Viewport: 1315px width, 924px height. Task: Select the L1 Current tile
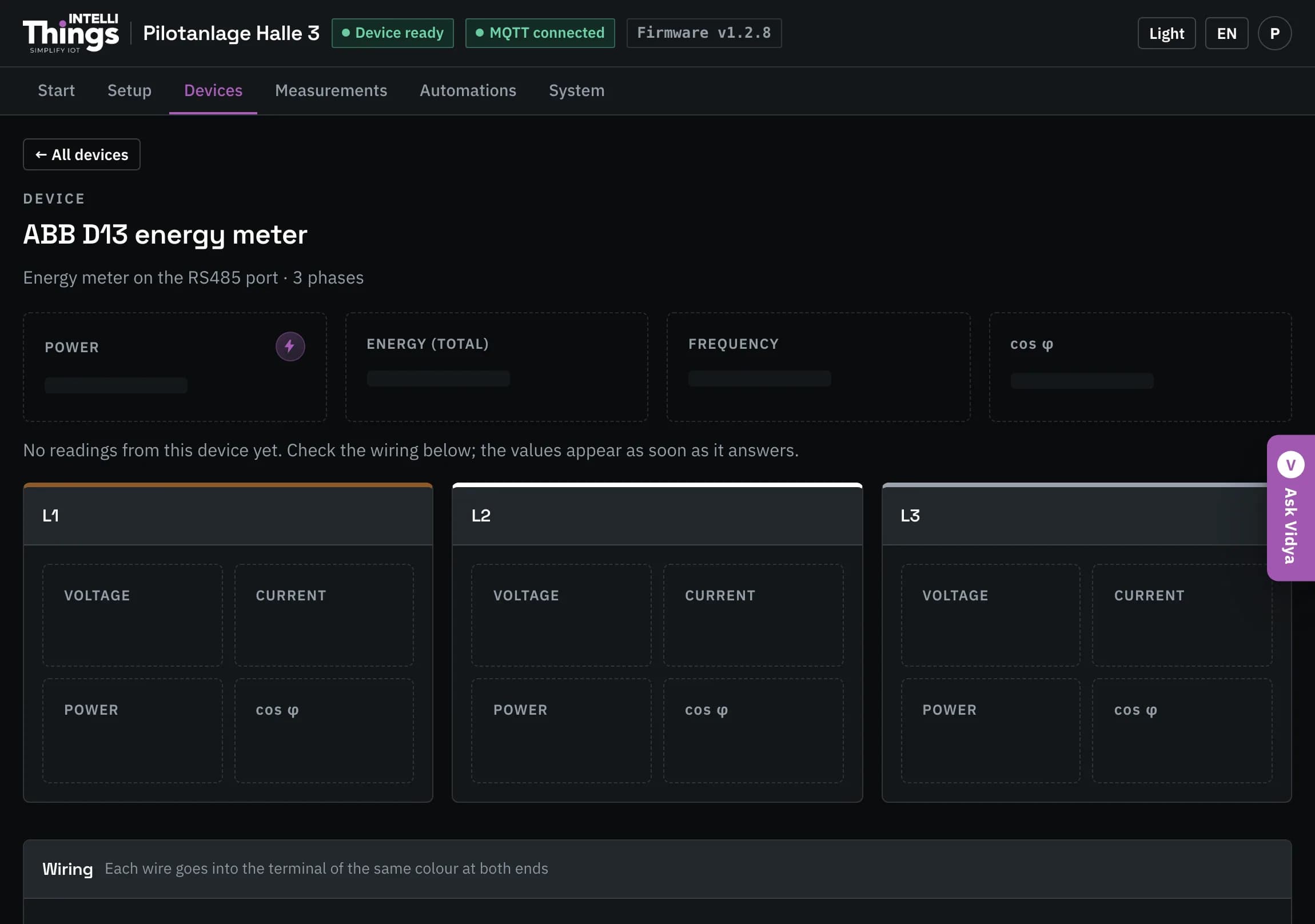pyautogui.click(x=324, y=615)
